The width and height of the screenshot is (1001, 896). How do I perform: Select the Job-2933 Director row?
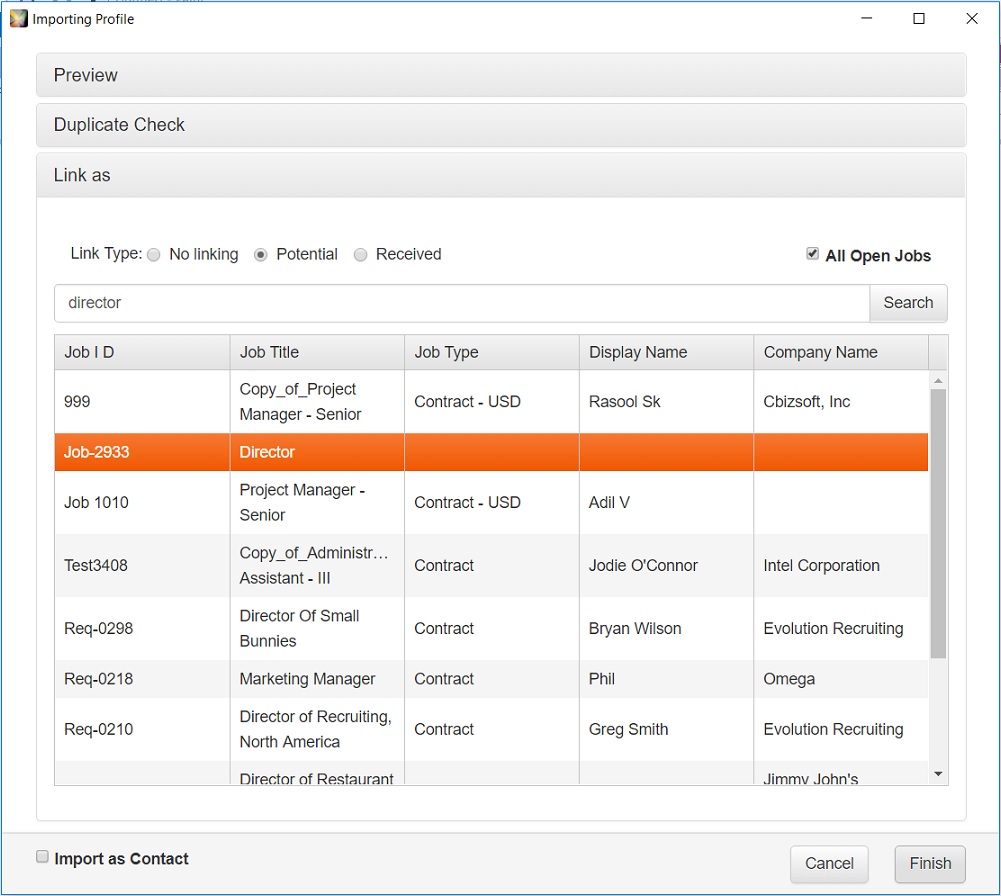(x=491, y=452)
